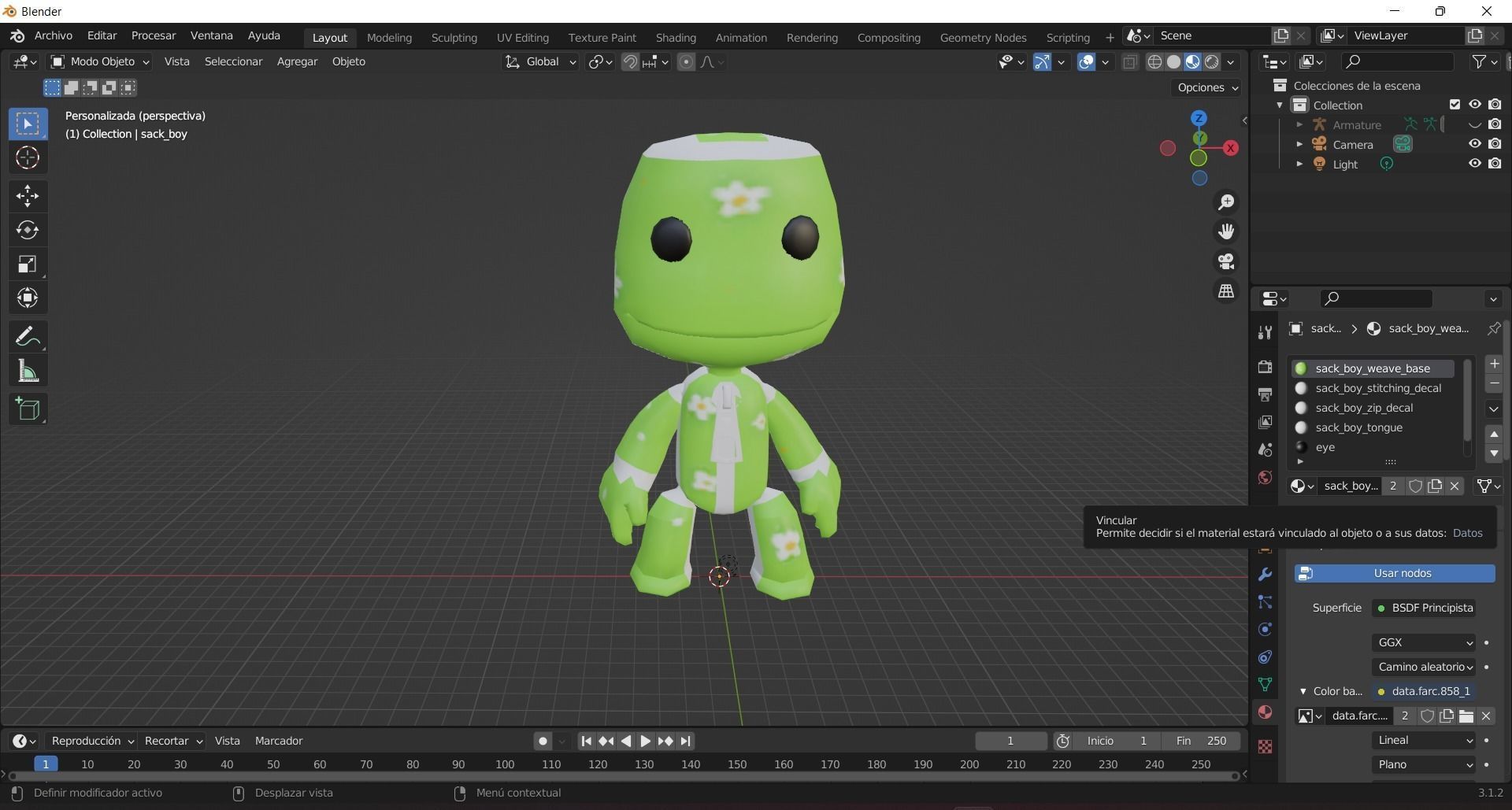Open the Modo Objeto mode dropdown
Screen dimensions: 1512x810
pos(99,61)
